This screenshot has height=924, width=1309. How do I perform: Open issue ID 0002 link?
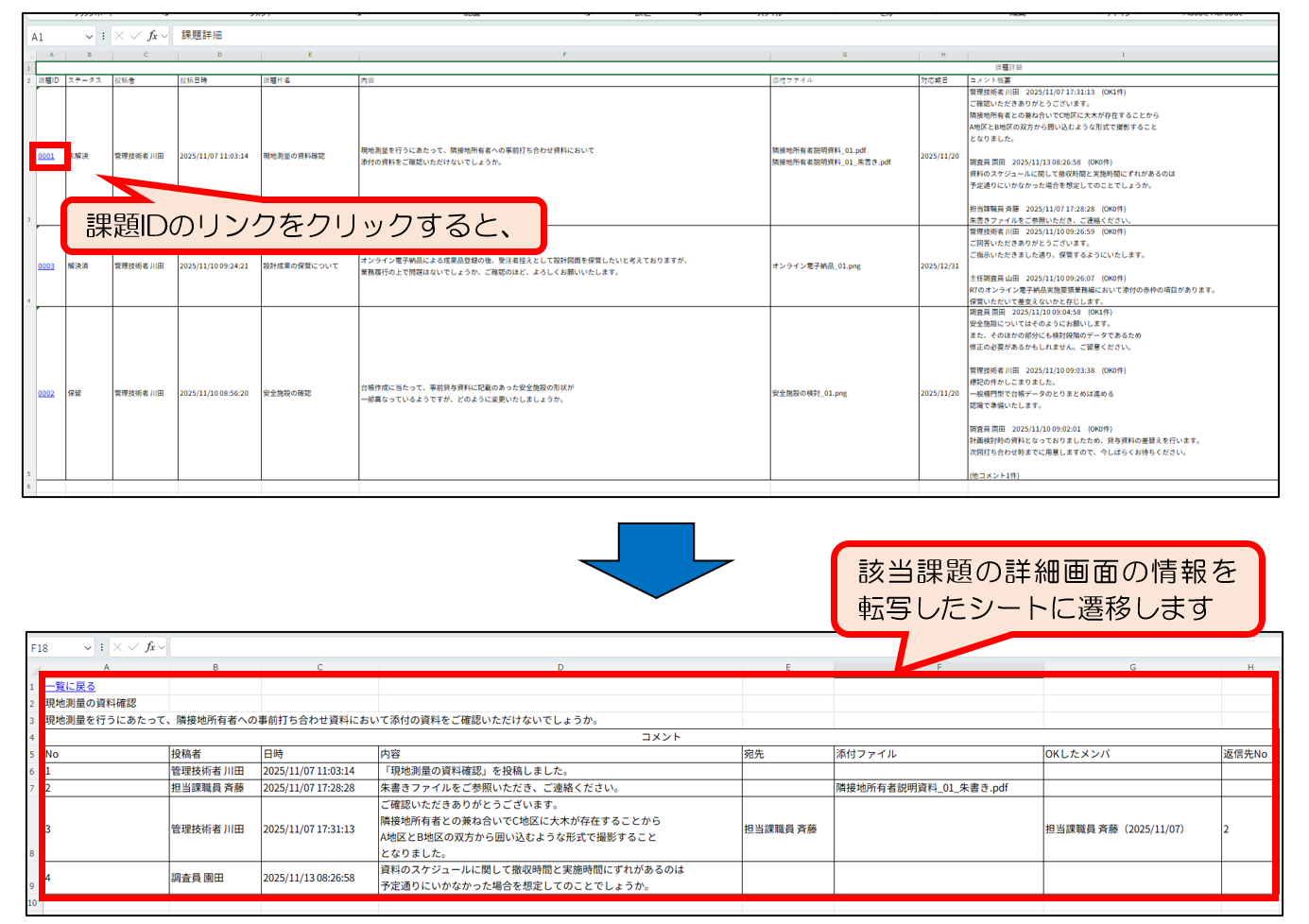coord(46,393)
